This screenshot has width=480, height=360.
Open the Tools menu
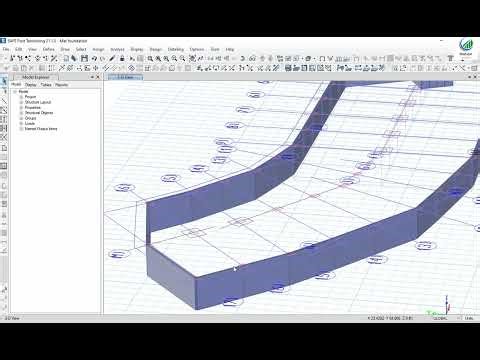215,49
